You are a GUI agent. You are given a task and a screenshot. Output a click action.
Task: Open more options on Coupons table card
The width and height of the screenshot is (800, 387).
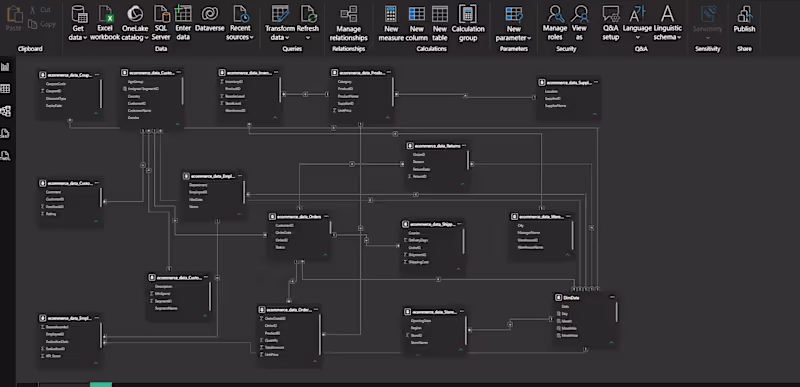tap(97, 75)
